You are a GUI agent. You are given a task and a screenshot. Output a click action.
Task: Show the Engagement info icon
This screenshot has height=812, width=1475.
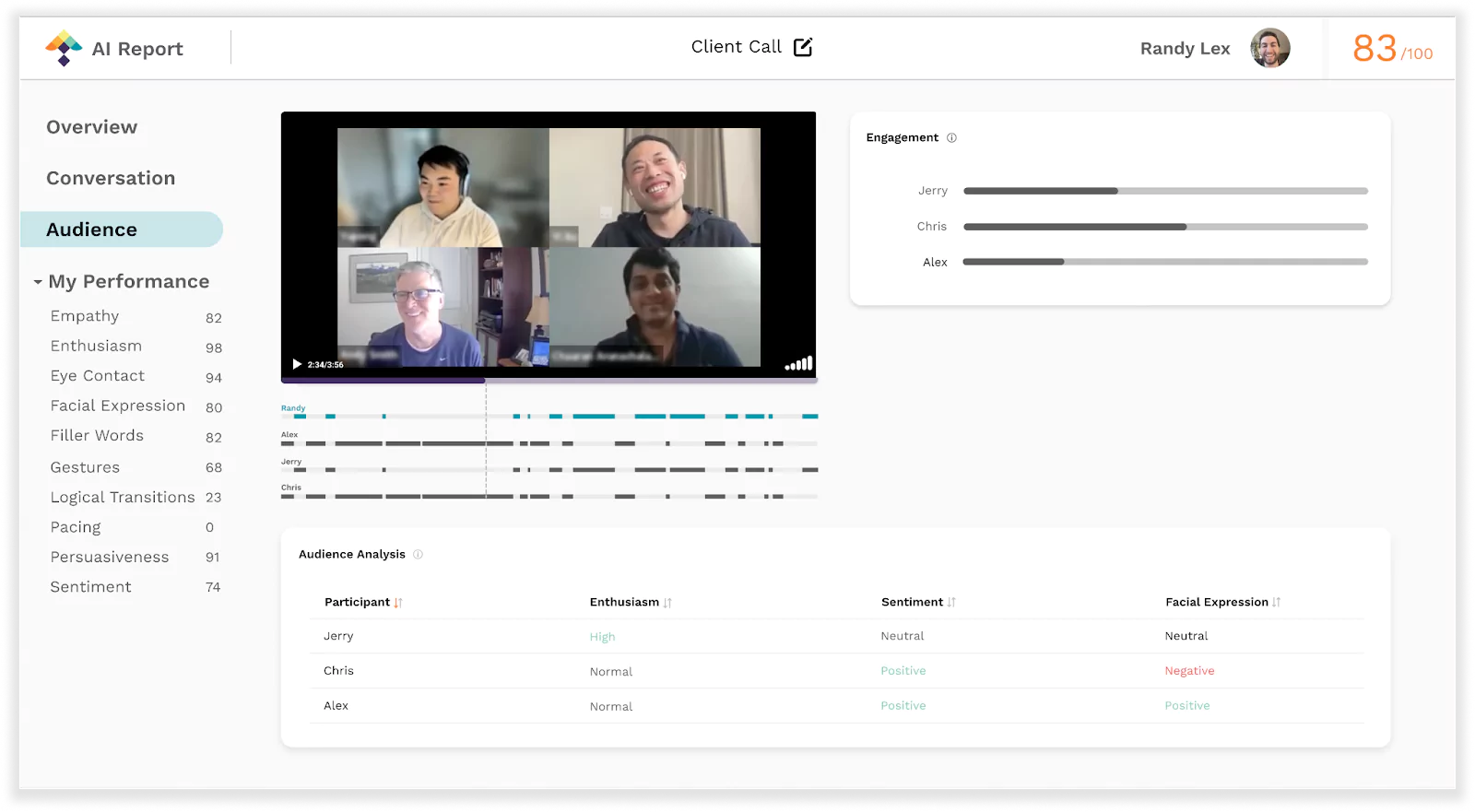951,138
